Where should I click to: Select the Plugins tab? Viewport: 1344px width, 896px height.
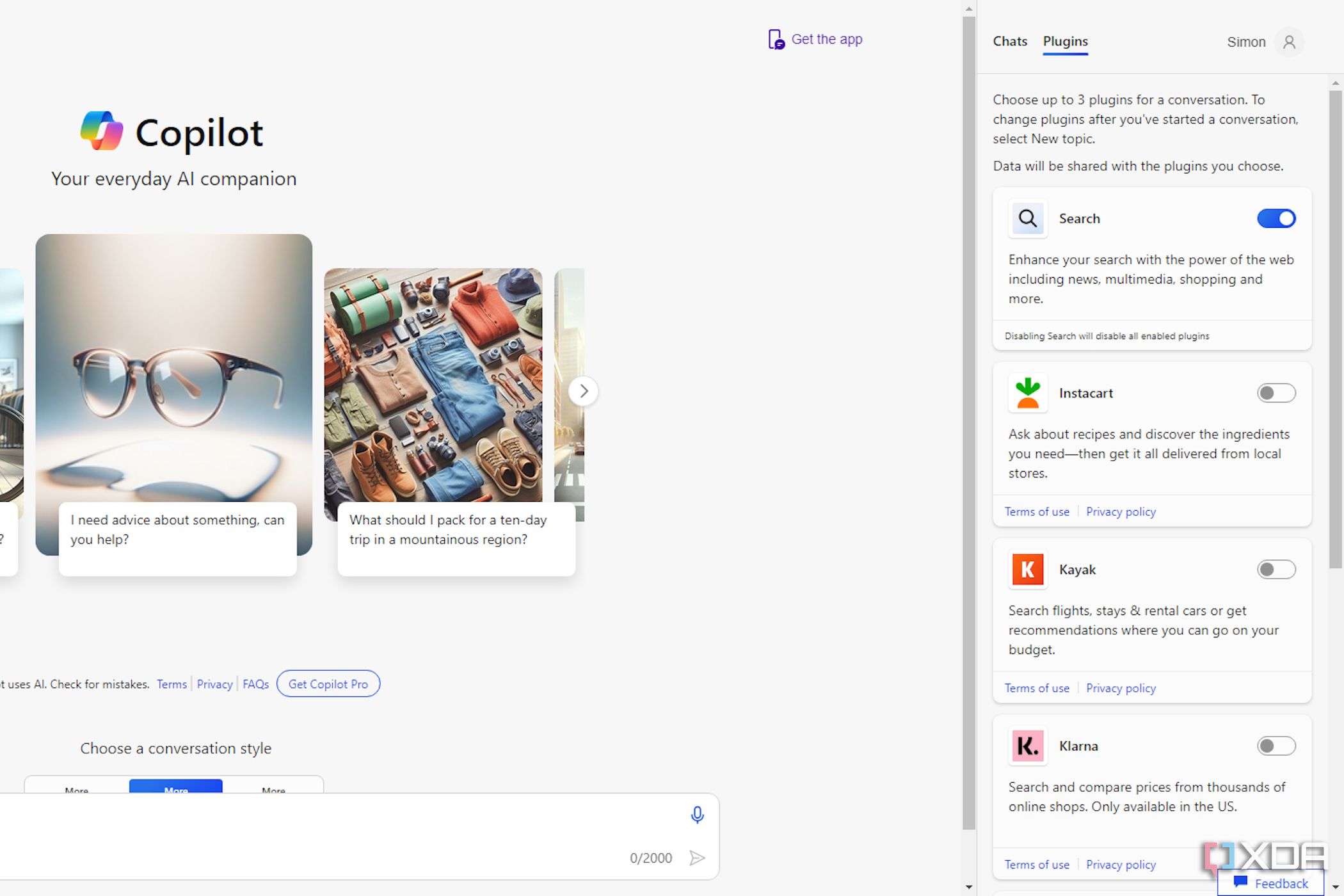1065,42
